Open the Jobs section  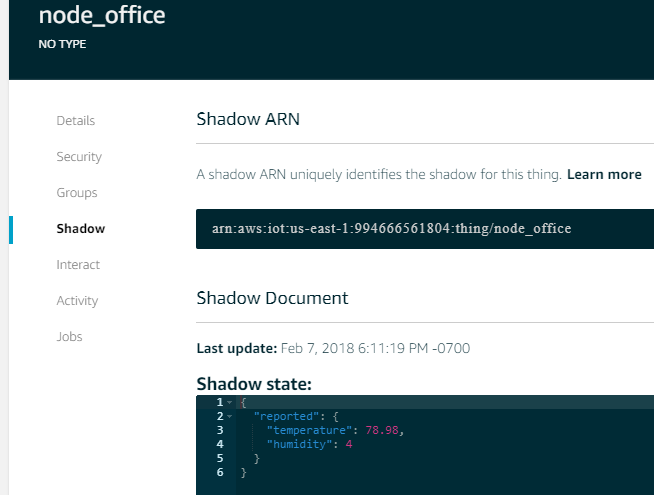(x=69, y=337)
